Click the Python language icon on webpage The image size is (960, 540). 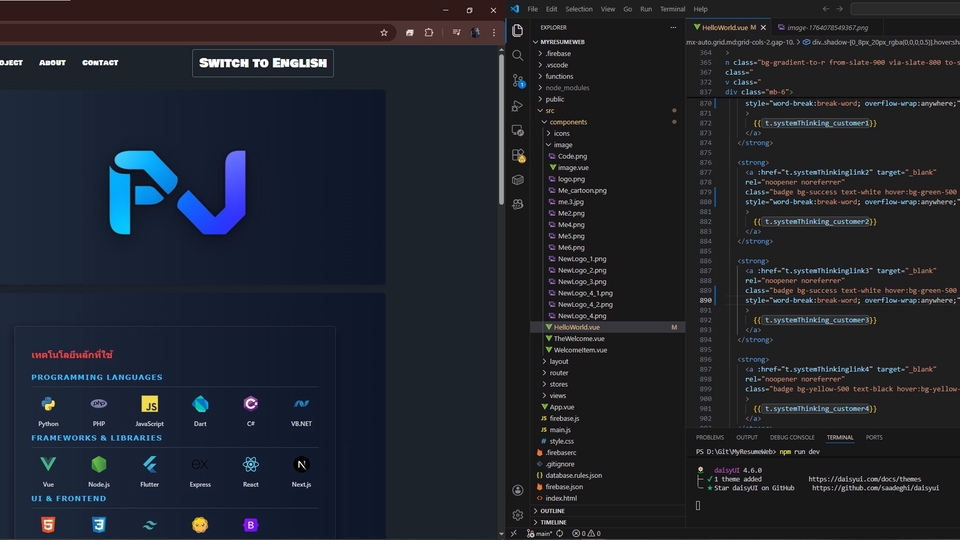pyautogui.click(x=48, y=404)
